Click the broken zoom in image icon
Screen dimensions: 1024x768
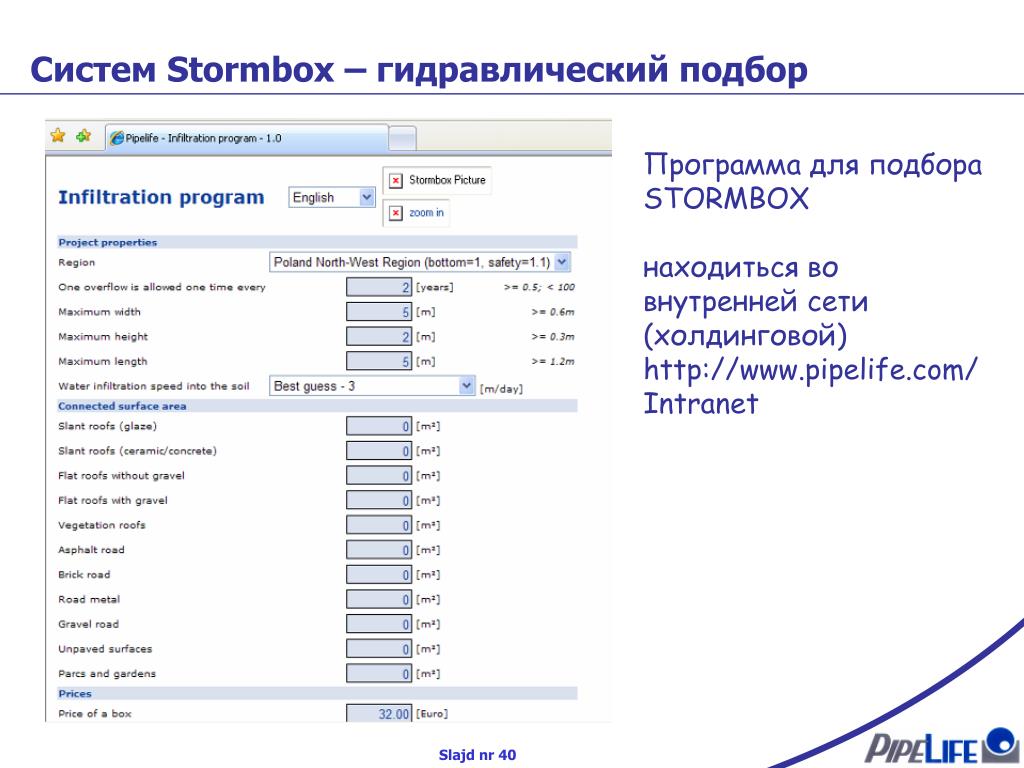pyautogui.click(x=396, y=213)
